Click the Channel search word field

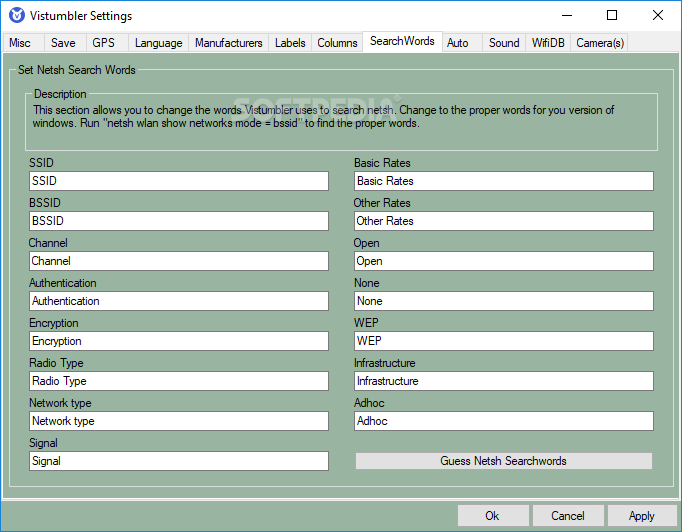click(x=179, y=261)
